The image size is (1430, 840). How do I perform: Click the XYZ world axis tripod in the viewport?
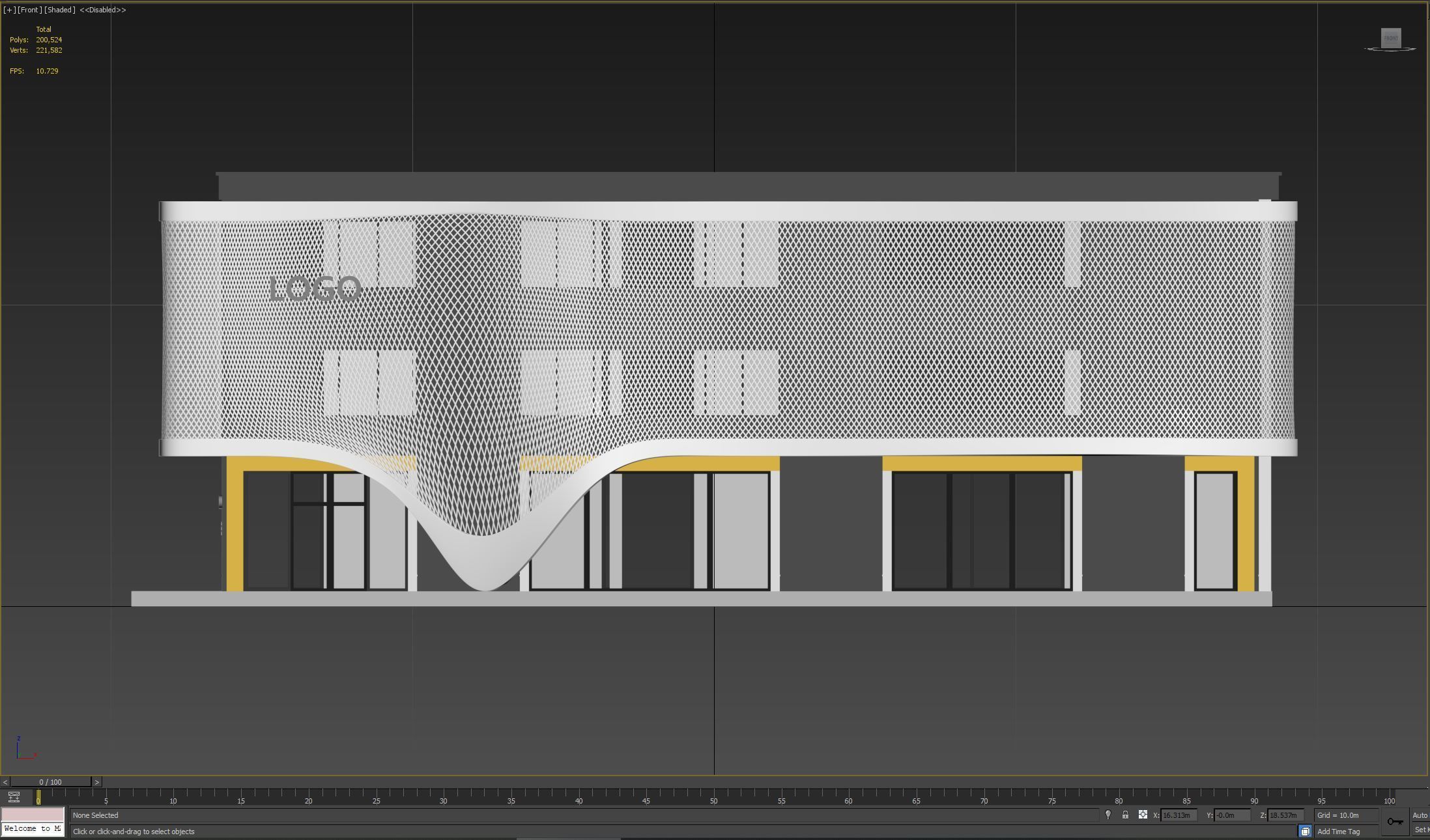tap(25, 748)
